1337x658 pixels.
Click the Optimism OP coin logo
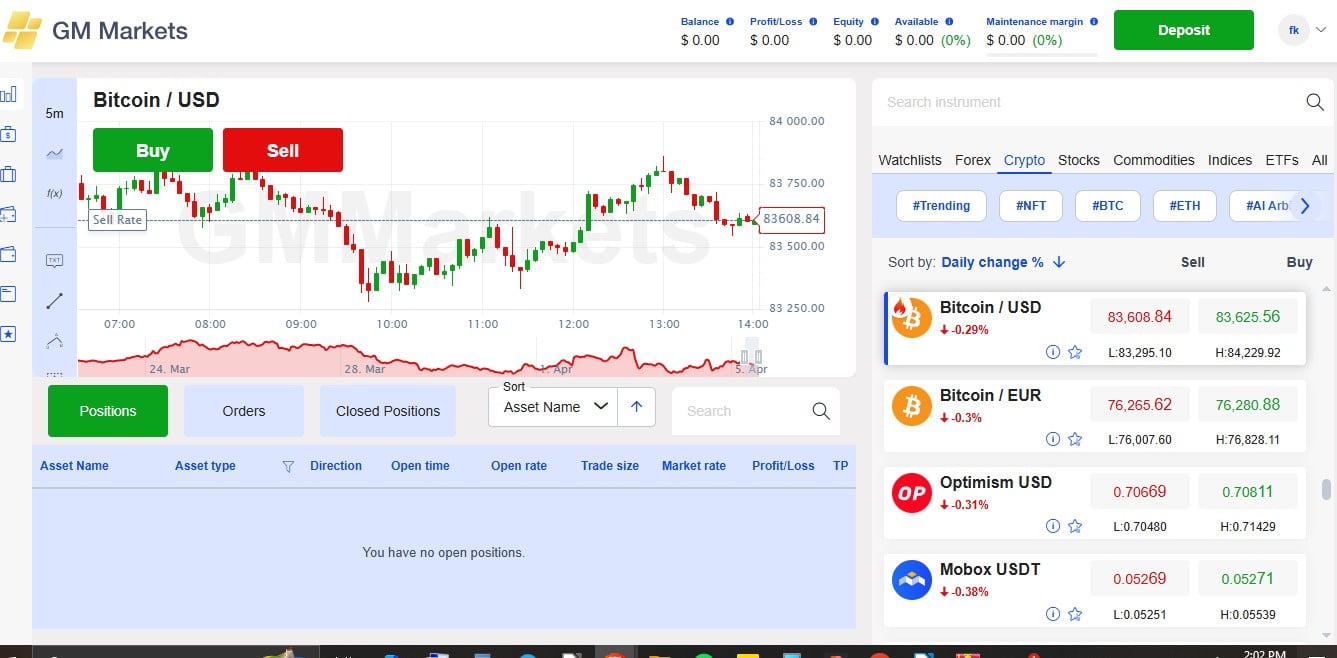[x=911, y=493]
